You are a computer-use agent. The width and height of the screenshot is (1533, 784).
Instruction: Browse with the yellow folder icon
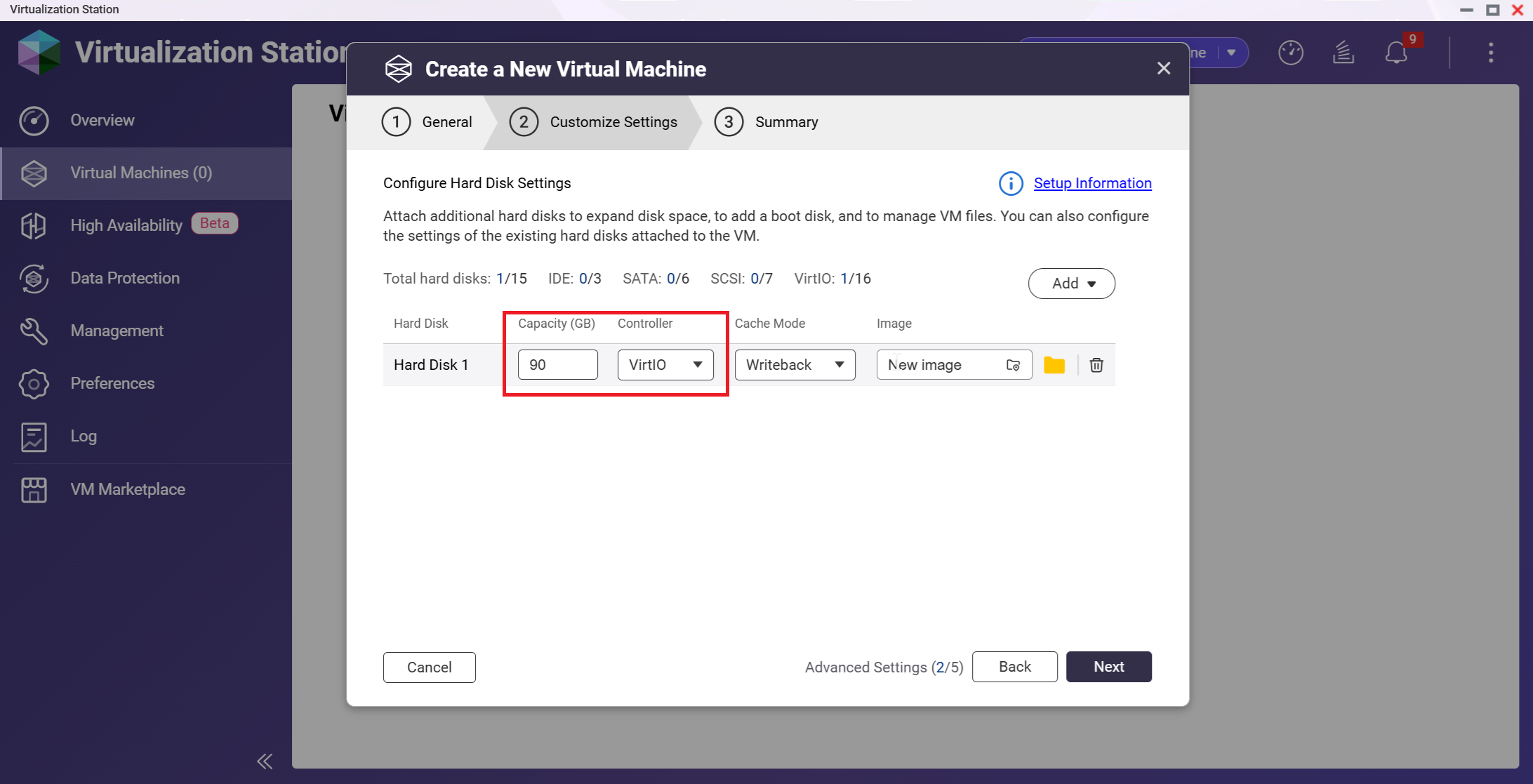click(1054, 365)
